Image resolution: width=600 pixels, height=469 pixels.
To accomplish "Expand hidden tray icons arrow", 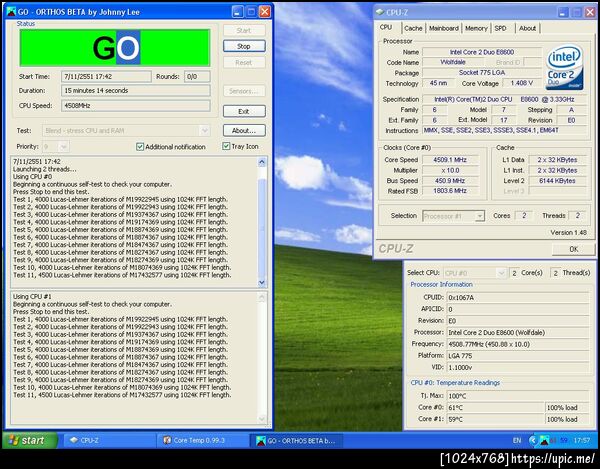I will (x=532, y=440).
